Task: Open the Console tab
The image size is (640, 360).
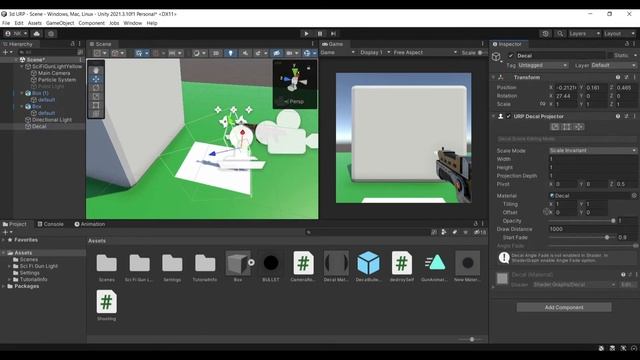Action: click(51, 224)
